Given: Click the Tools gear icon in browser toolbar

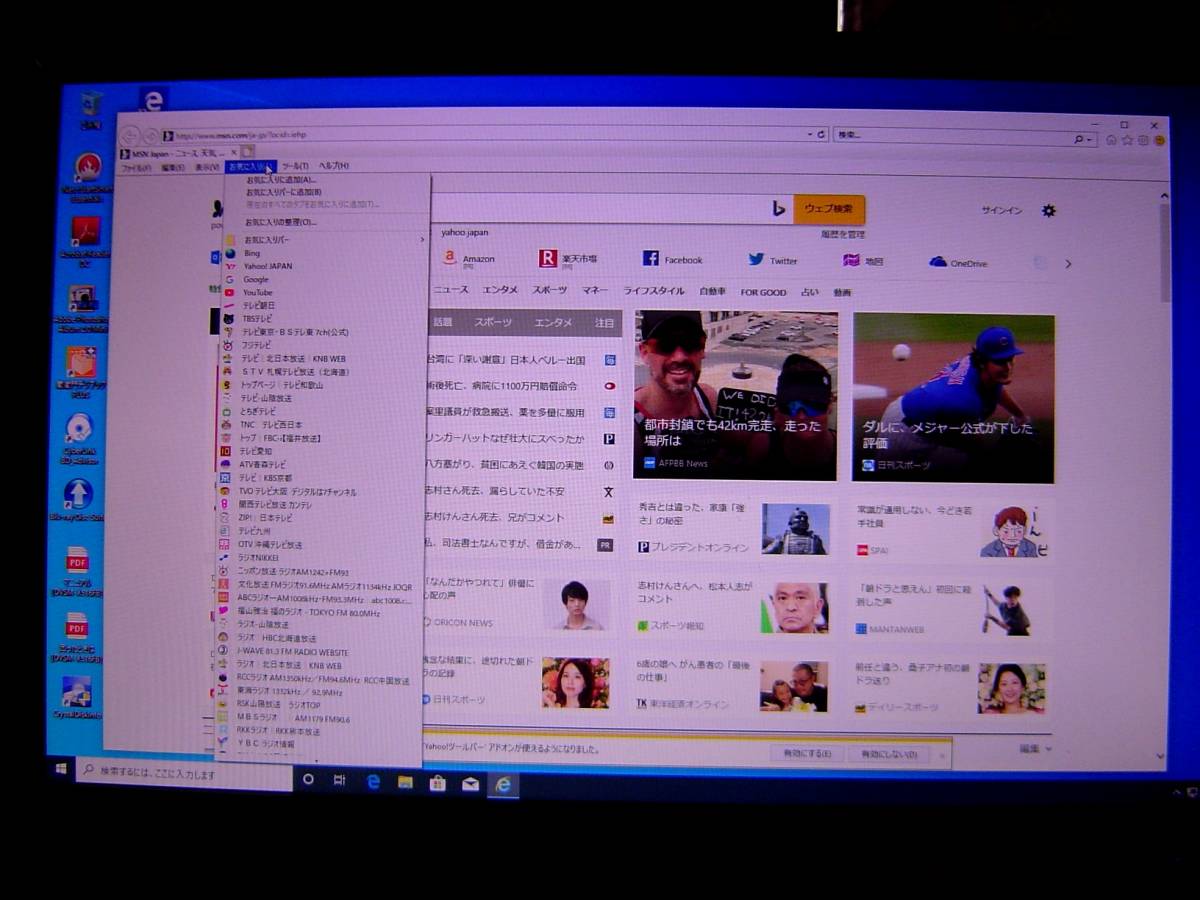Looking at the screenshot, I should pyautogui.click(x=1143, y=140).
